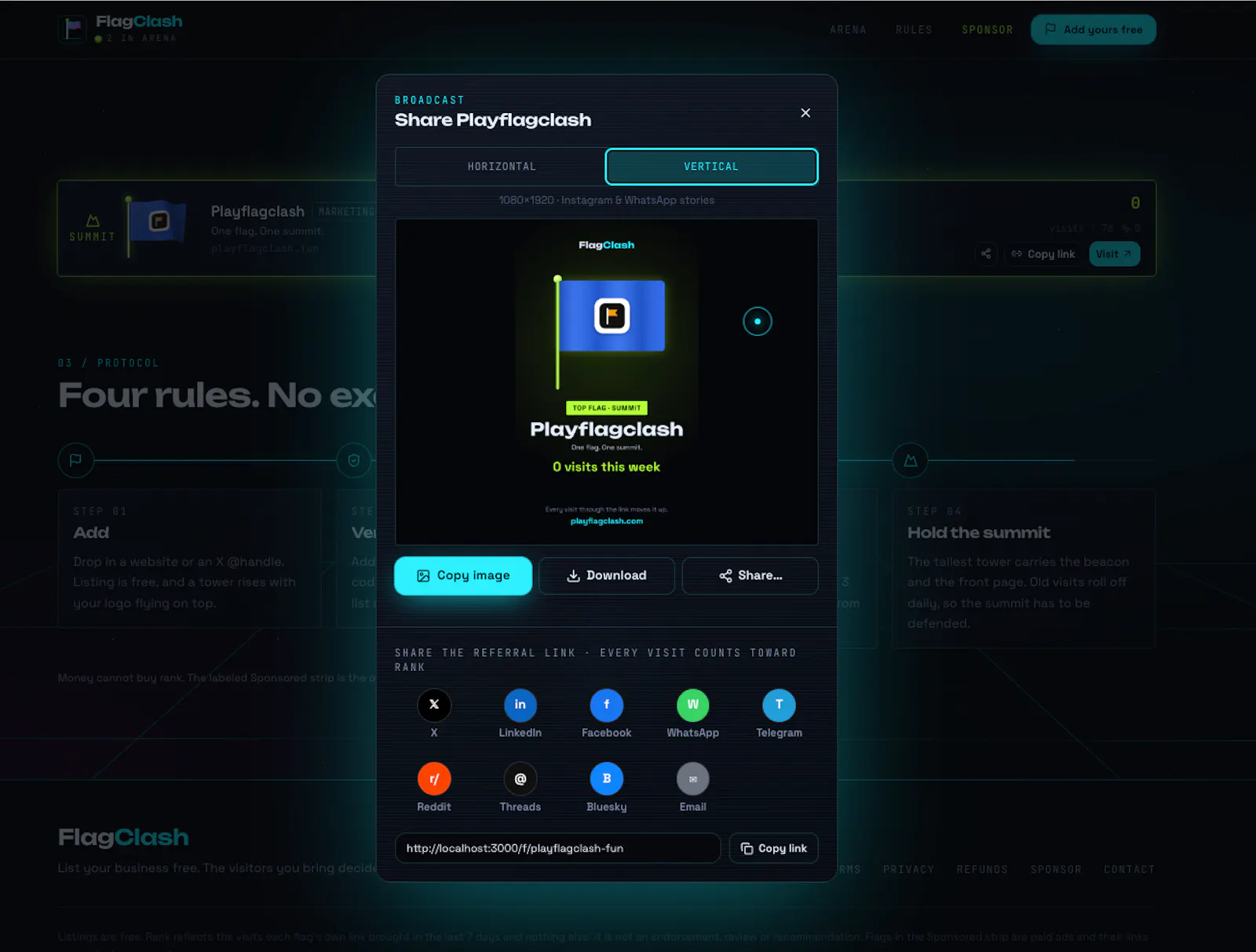Visit Playflagclash via Visit button
Screen dimensions: 1256x952
click(1114, 254)
